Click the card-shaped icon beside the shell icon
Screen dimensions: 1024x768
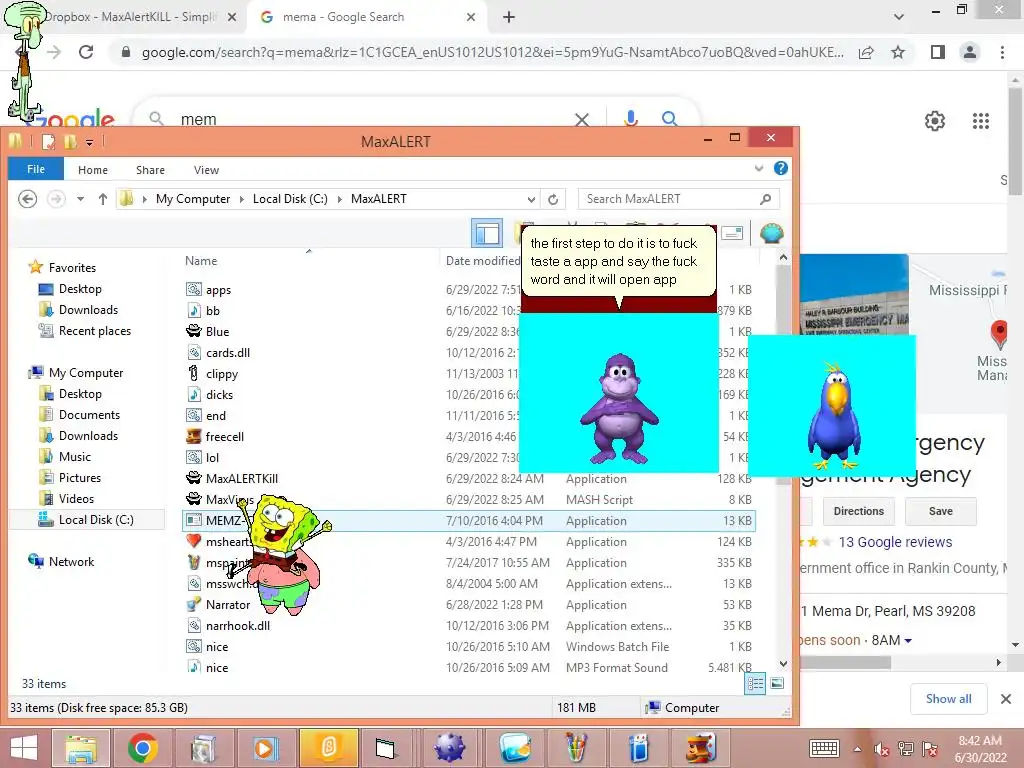click(x=732, y=233)
